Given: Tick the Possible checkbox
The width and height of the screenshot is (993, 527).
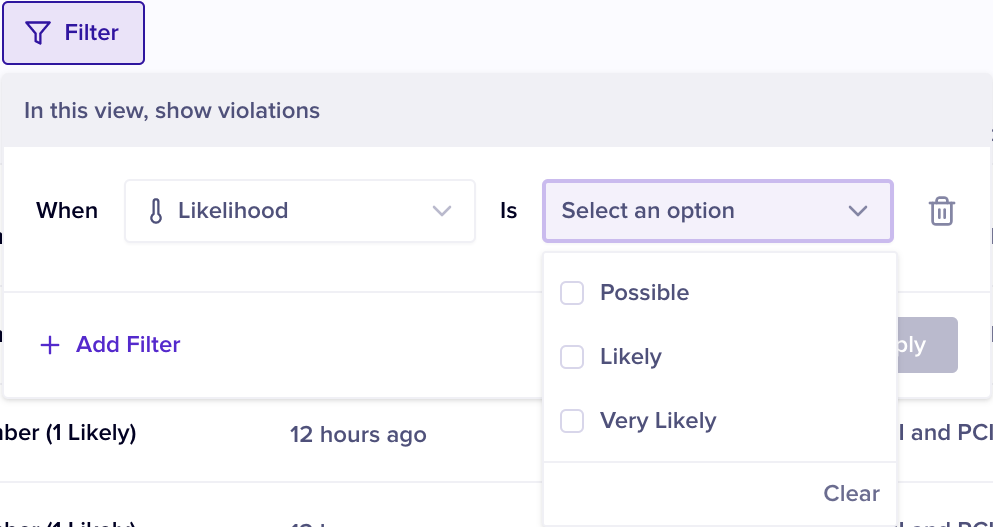Looking at the screenshot, I should point(572,293).
